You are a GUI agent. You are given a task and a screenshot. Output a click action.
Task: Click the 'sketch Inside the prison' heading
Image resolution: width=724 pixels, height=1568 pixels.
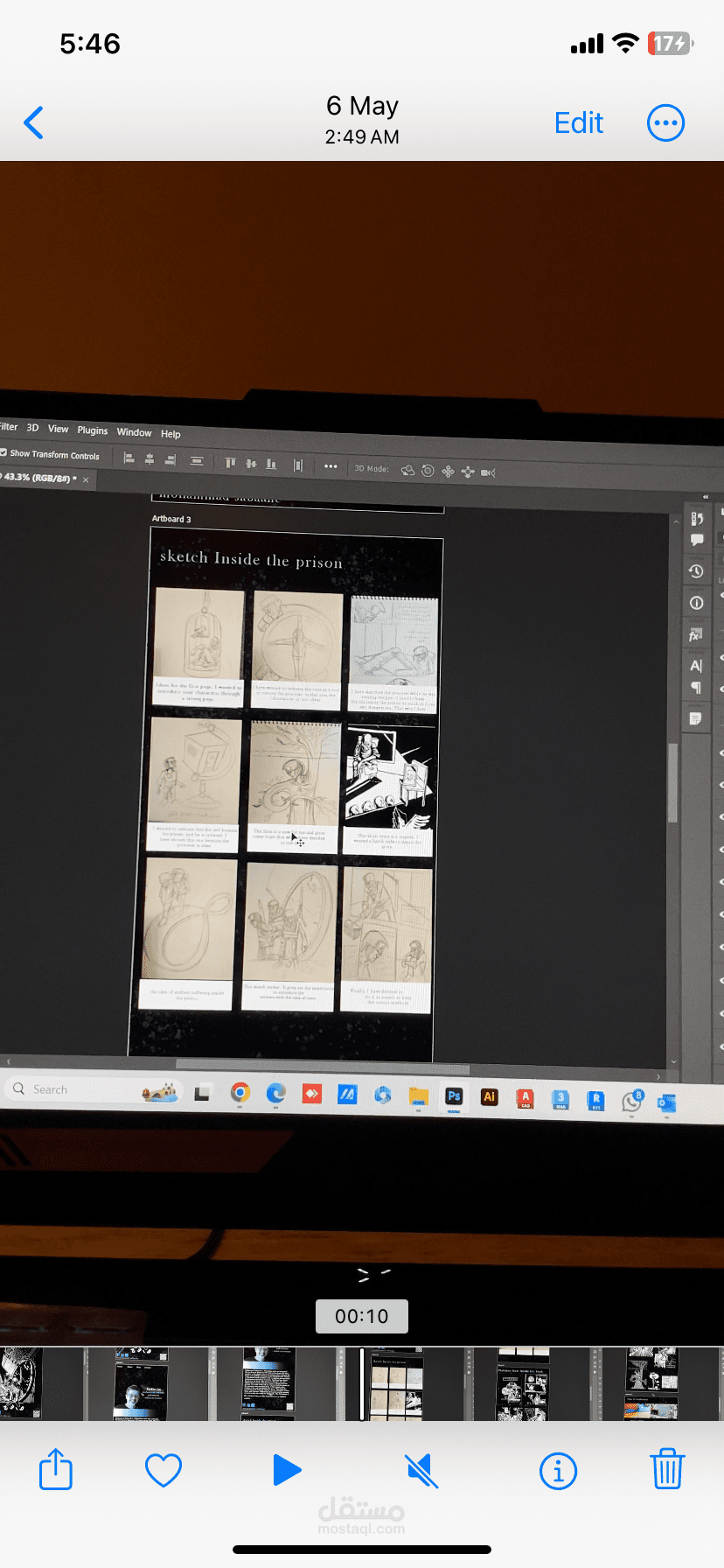(x=251, y=559)
